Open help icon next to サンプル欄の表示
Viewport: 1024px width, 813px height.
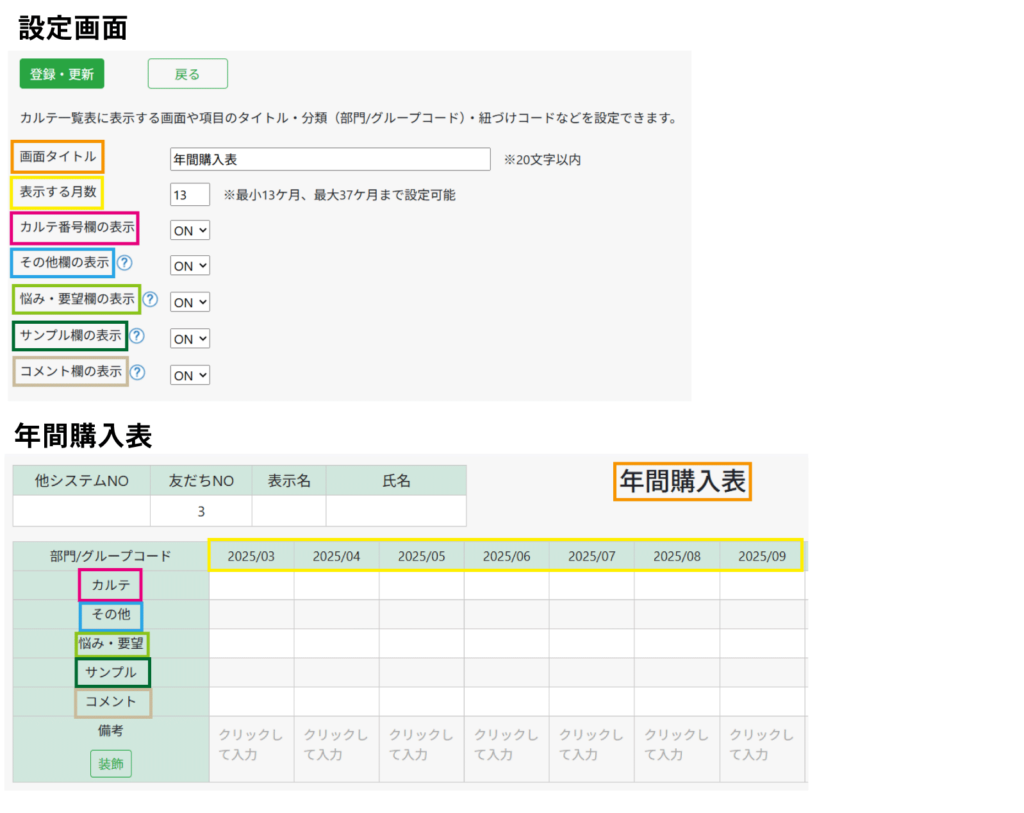[138, 337]
